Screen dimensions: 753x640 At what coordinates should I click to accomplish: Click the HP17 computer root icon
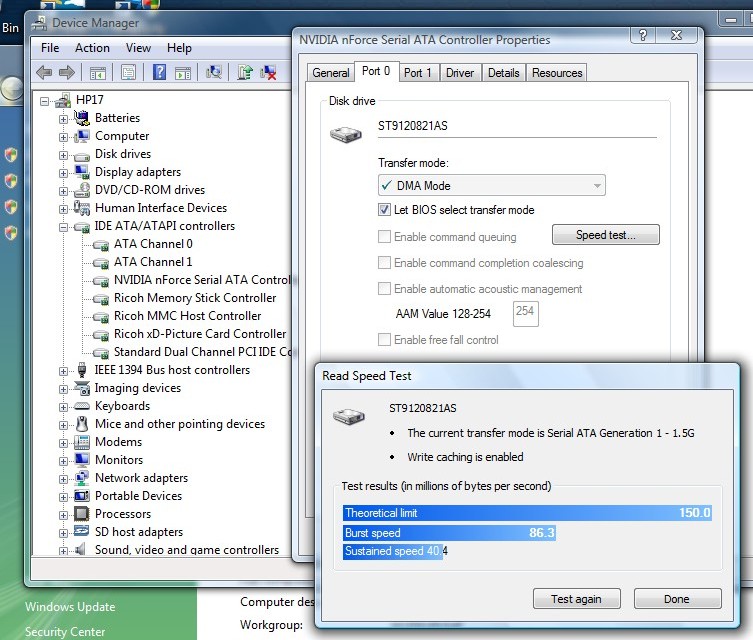(x=63, y=100)
